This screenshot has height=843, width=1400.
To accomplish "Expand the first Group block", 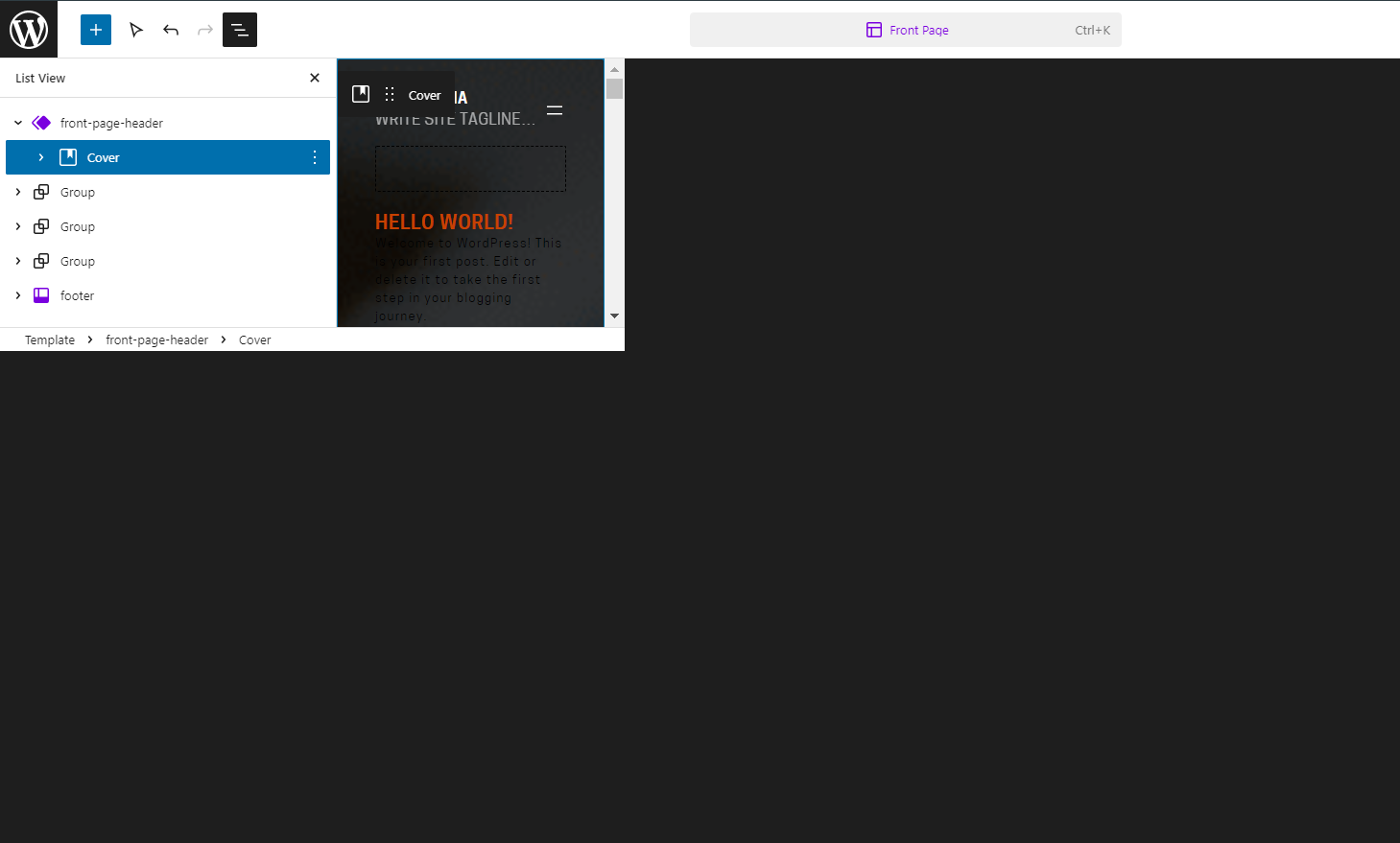I will click(x=17, y=192).
